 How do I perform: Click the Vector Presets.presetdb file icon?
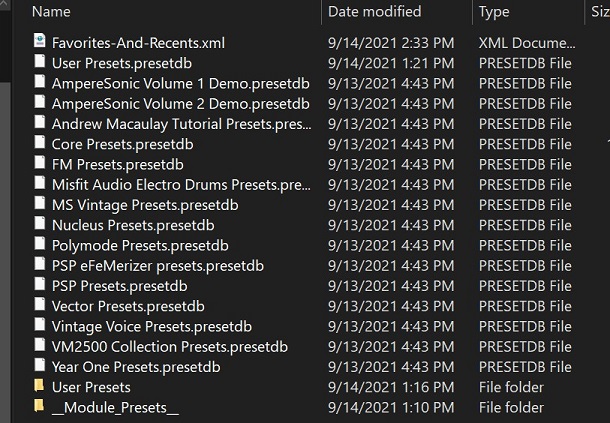[x=40, y=304]
